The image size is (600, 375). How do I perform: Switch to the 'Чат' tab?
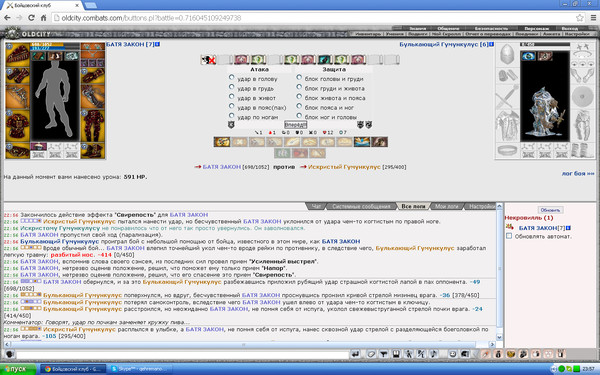coord(316,206)
